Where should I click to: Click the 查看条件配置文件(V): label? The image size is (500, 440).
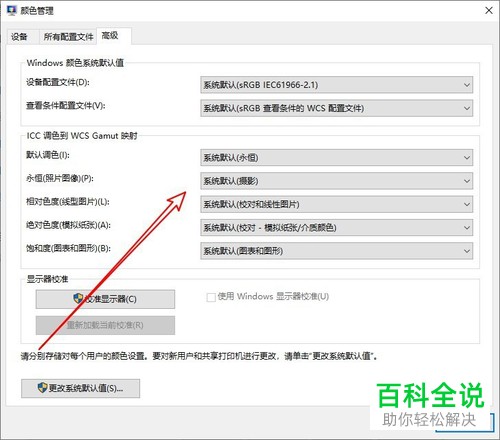pos(66,105)
